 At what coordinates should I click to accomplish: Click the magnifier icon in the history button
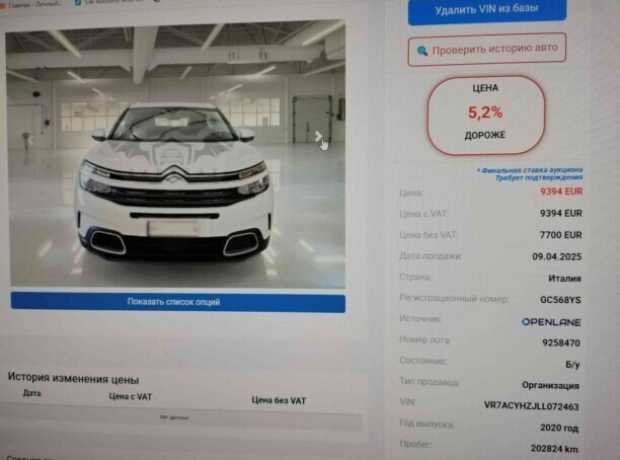point(422,51)
